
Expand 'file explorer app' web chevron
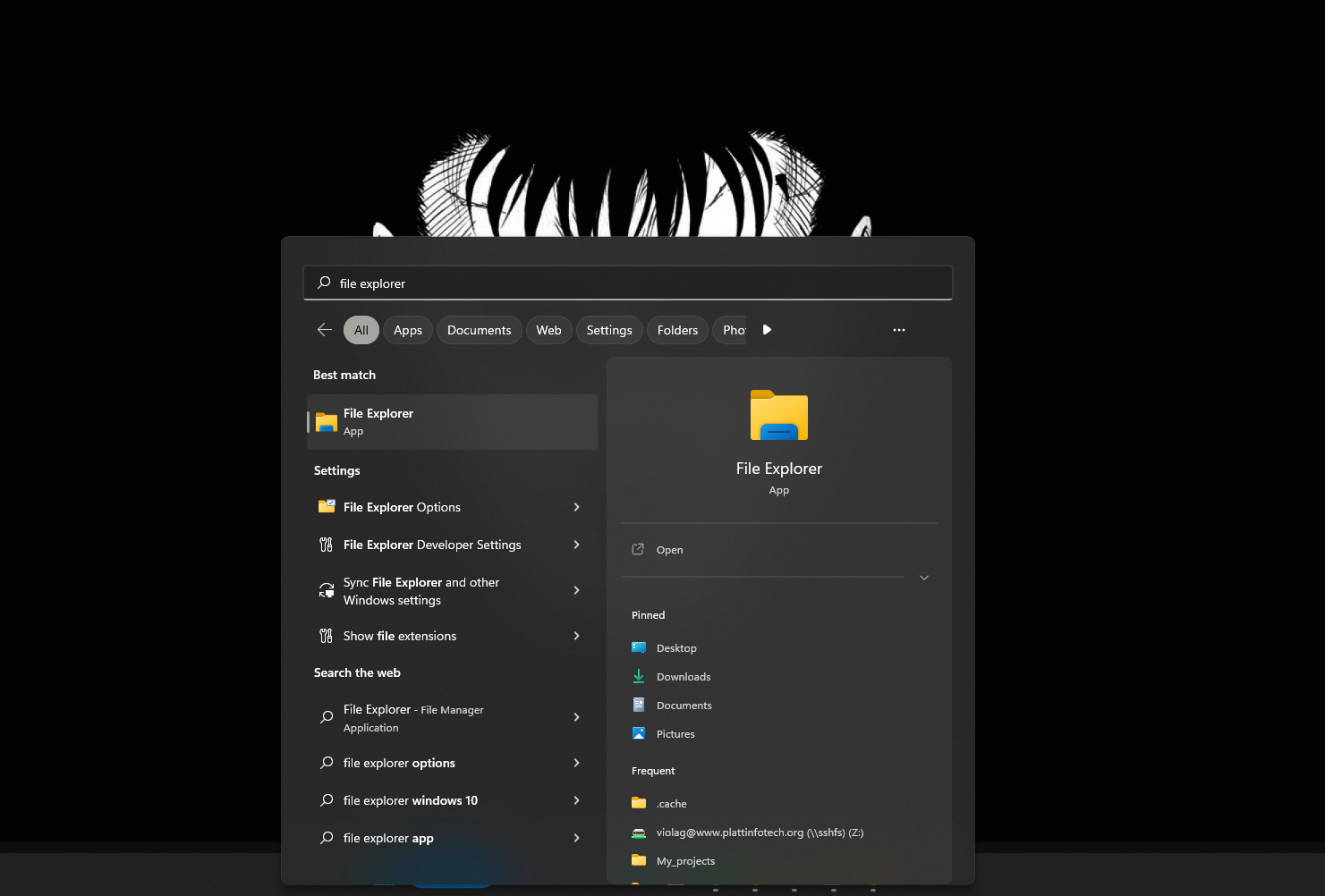pos(576,838)
